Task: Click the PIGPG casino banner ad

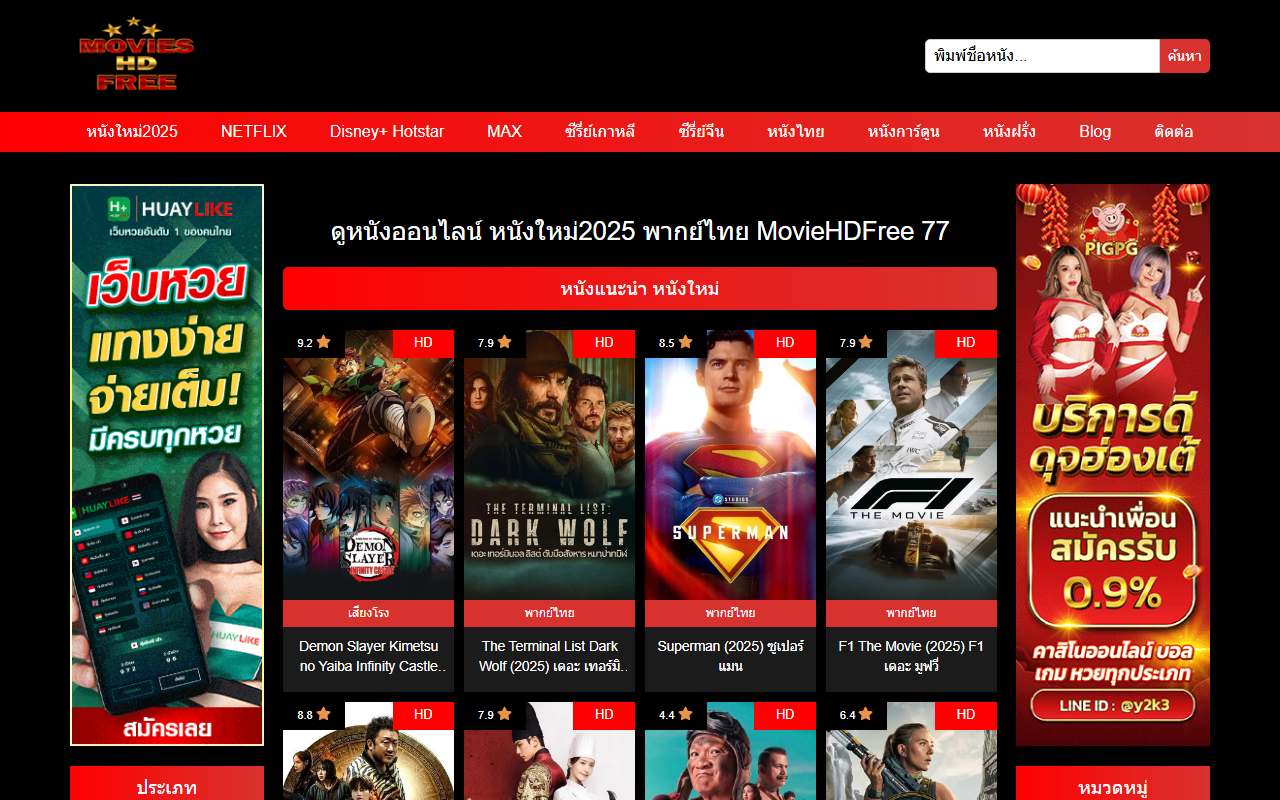Action: coord(1113,465)
